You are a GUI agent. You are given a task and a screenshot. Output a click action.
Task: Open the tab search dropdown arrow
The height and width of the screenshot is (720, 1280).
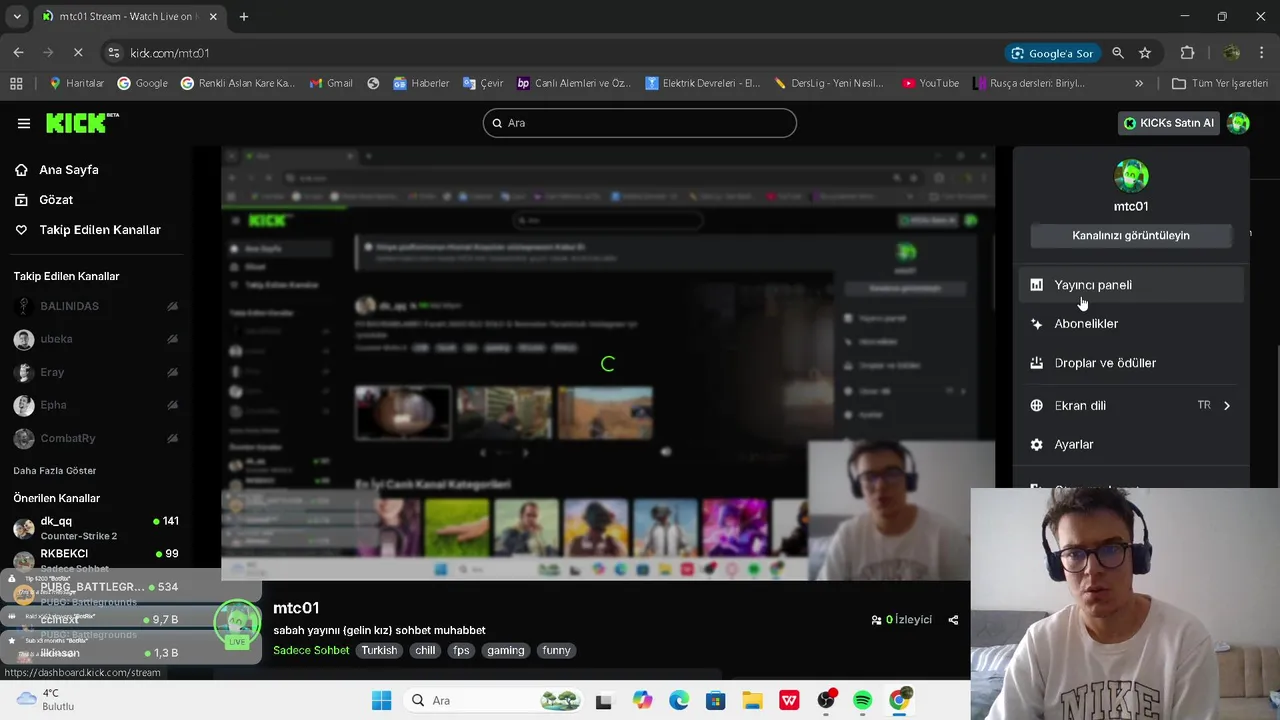pos(17,17)
